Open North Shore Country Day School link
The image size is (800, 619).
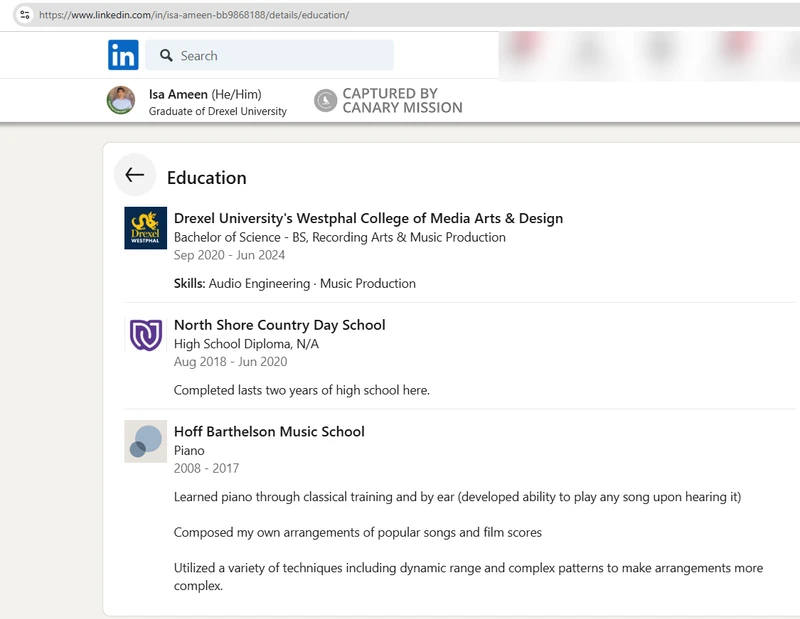tap(280, 325)
